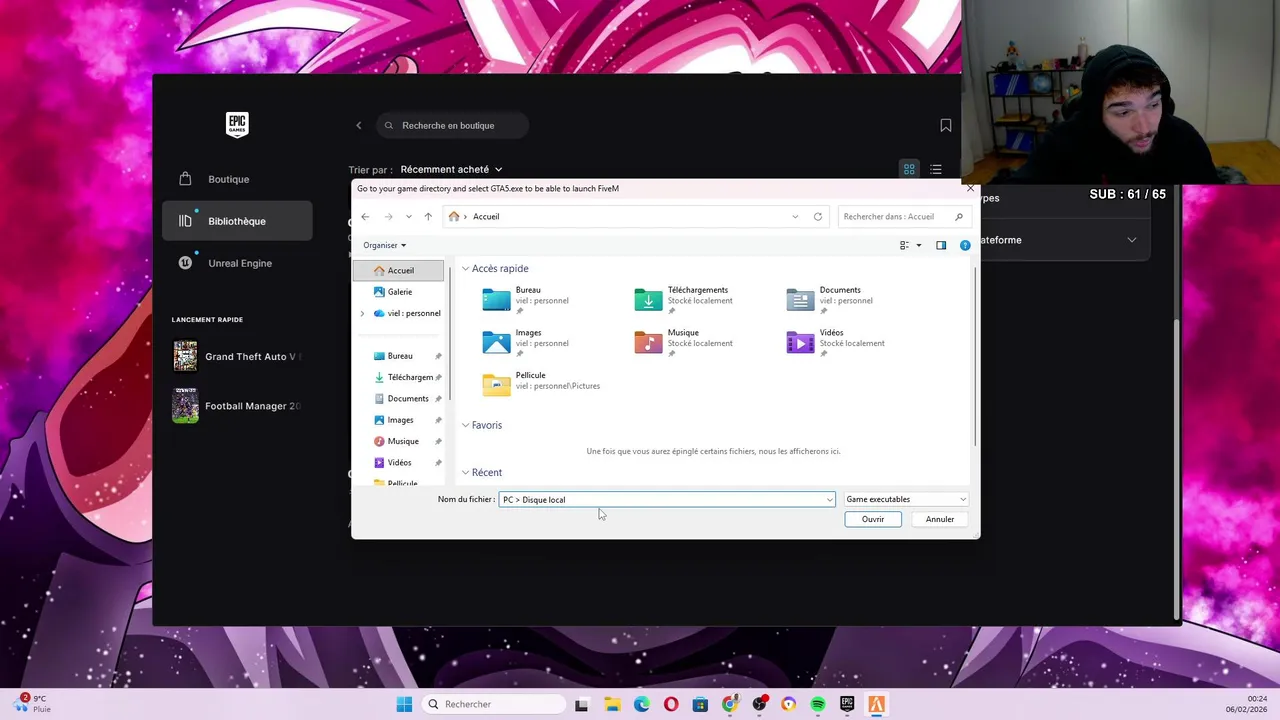Select Téléchargements in navigation pane
The height and width of the screenshot is (720, 1280).
pyautogui.click(x=398, y=377)
